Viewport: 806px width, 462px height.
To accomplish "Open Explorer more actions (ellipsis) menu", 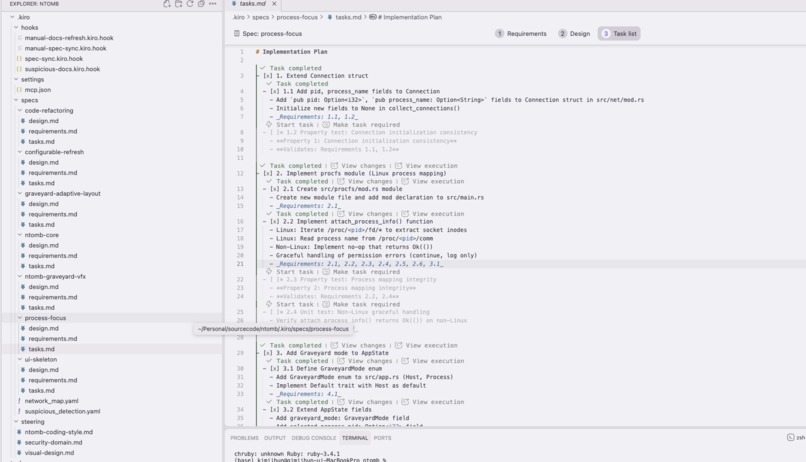I will pos(213,4).
